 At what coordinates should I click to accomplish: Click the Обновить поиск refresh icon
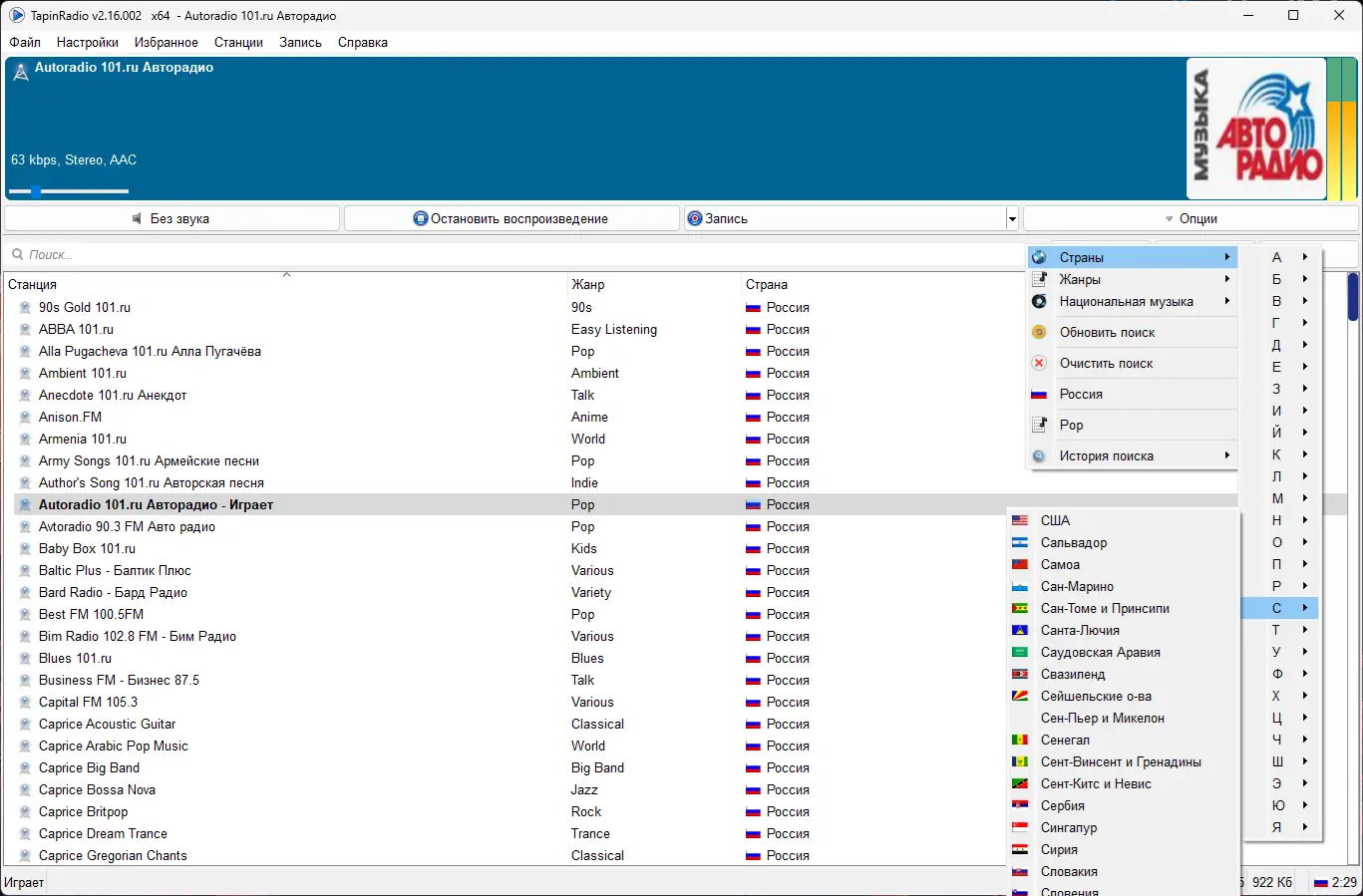tap(1039, 332)
